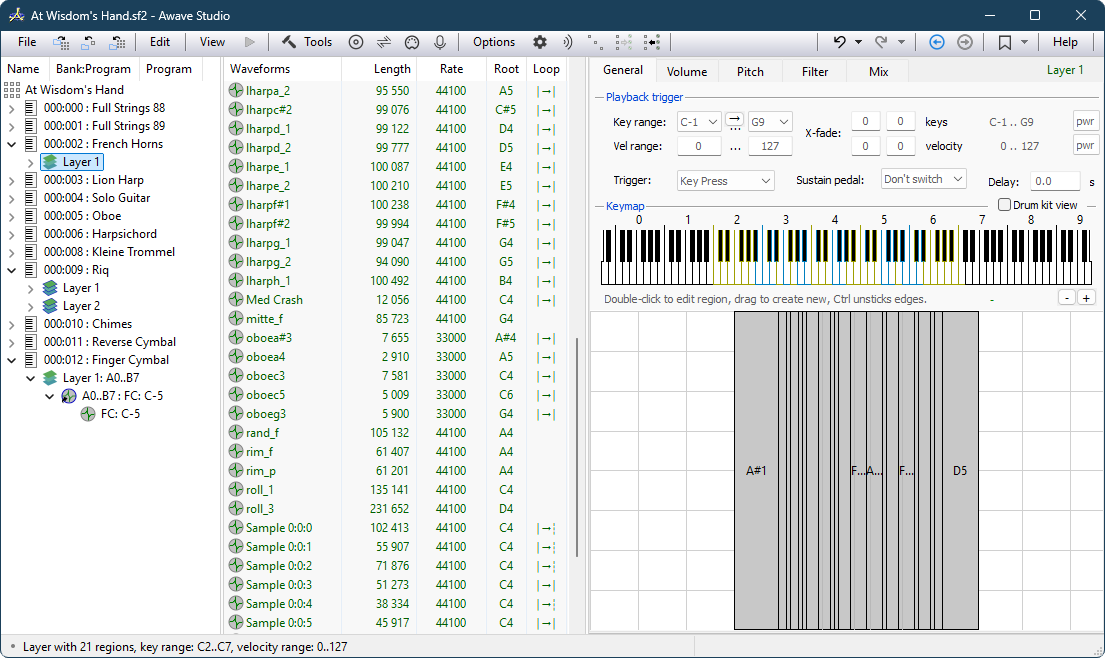Open the Sustain pedal dropdown
Screen dimensions: 1105x658
tap(923, 180)
